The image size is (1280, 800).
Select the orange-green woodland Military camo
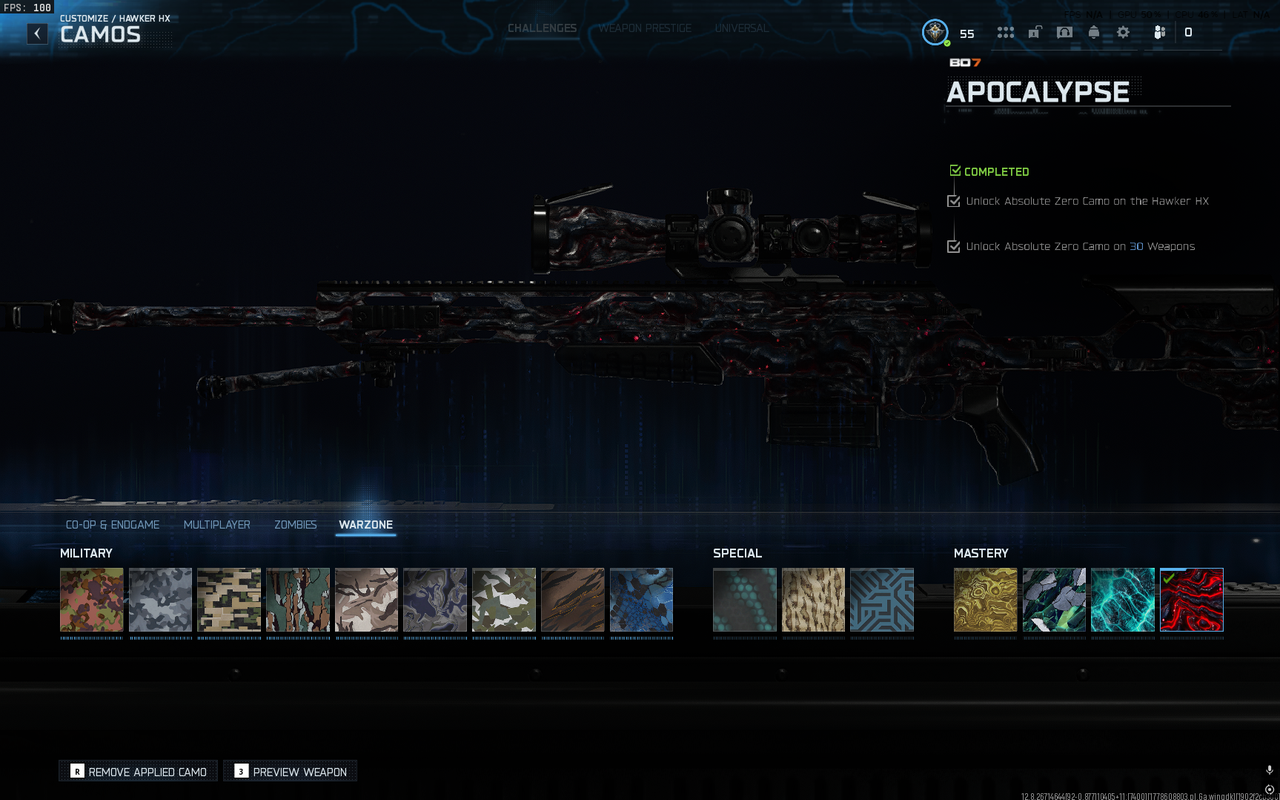[x=92, y=600]
